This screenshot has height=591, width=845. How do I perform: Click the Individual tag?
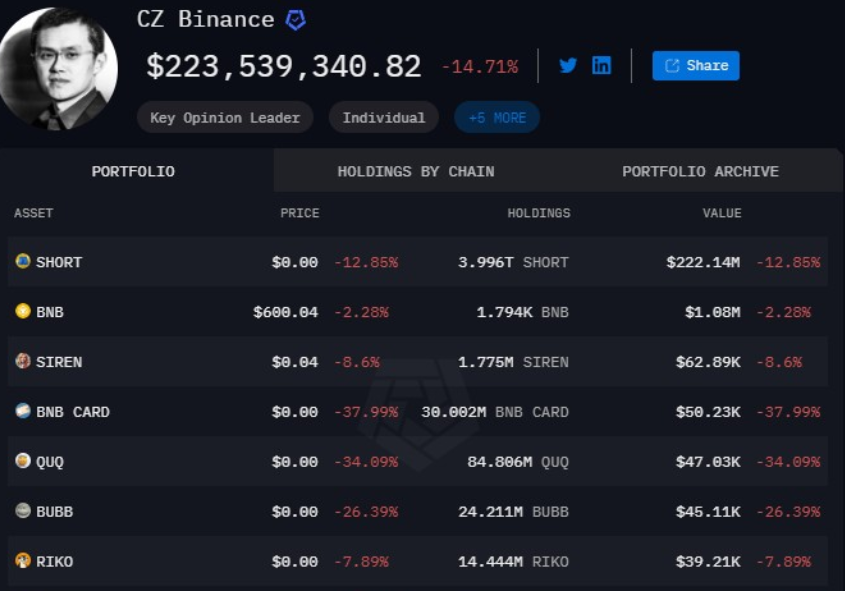[x=384, y=117]
